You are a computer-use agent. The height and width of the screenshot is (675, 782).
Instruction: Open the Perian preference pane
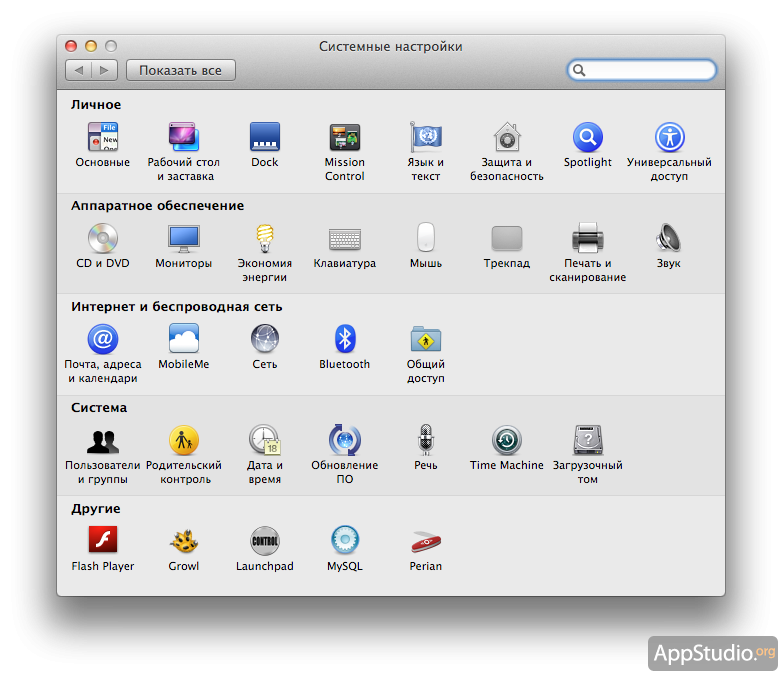pyautogui.click(x=426, y=542)
